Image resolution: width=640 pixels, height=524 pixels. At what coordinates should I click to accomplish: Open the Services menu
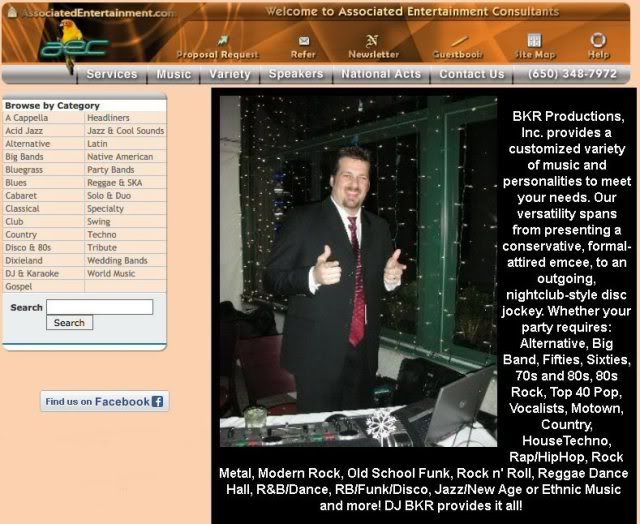pos(112,74)
